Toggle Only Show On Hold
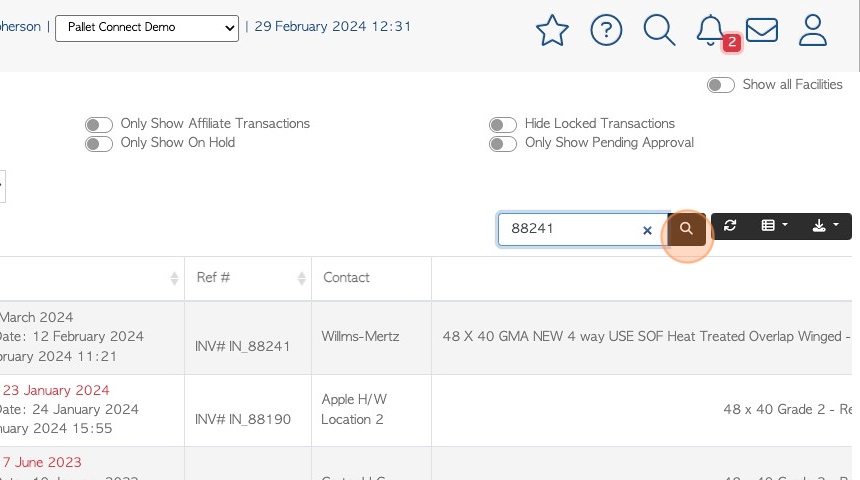This screenshot has width=860, height=480. point(99,144)
